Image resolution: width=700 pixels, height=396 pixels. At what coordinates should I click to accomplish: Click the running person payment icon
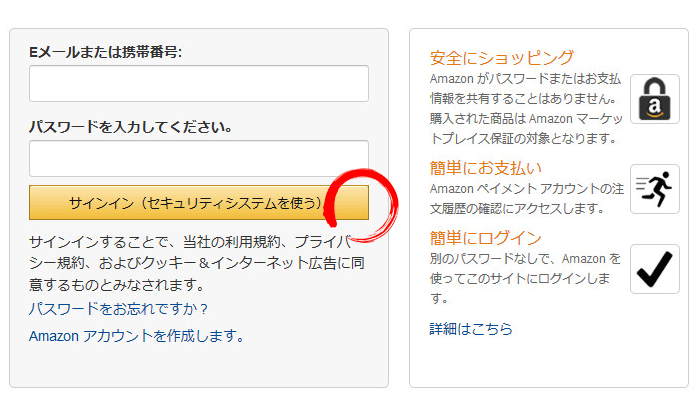[654, 189]
